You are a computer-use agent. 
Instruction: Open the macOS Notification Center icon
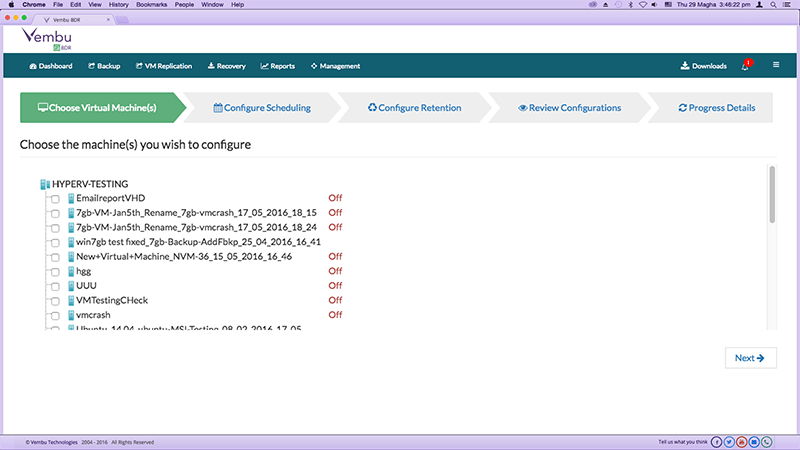787,5
